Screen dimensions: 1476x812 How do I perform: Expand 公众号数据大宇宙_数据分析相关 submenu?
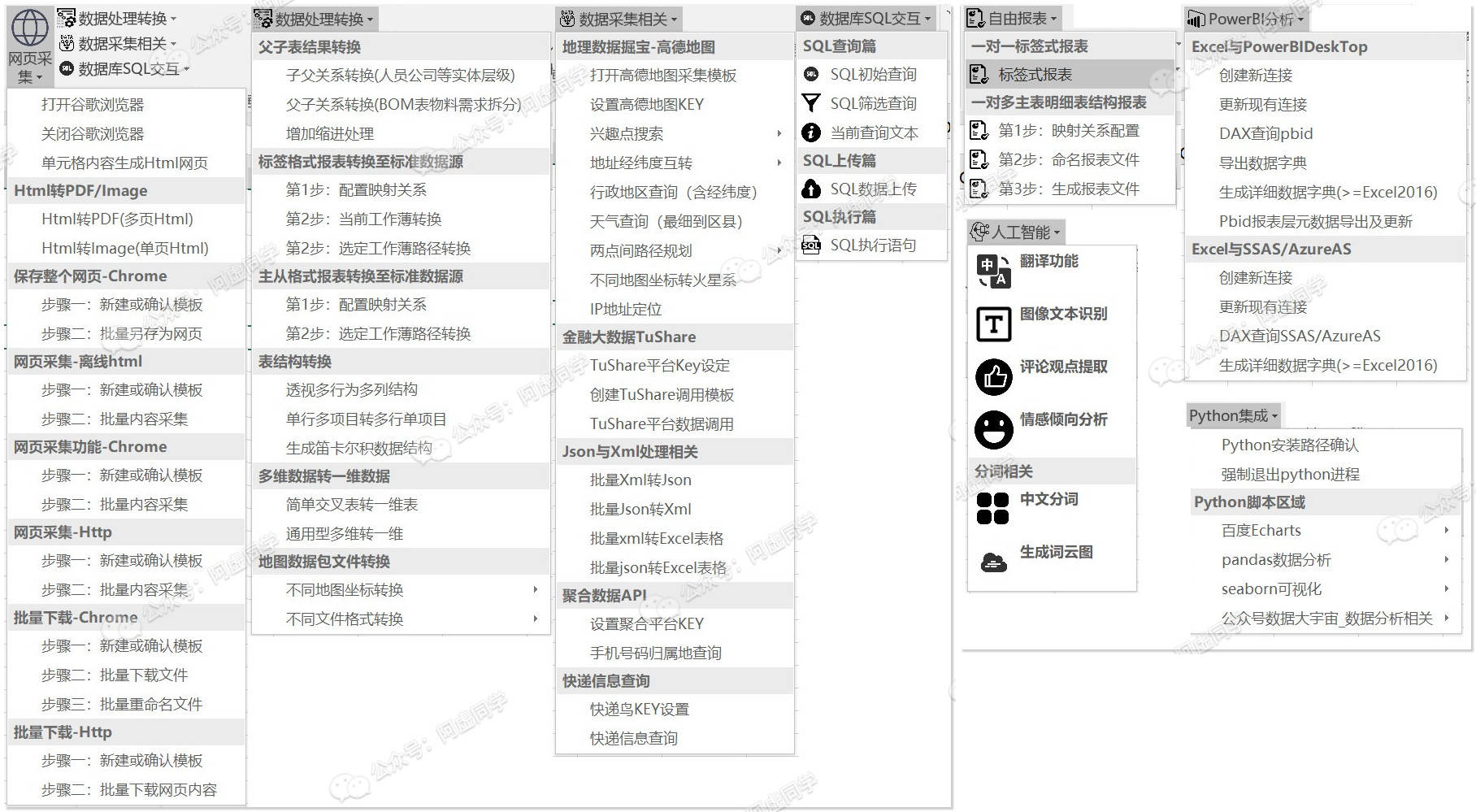1325,618
